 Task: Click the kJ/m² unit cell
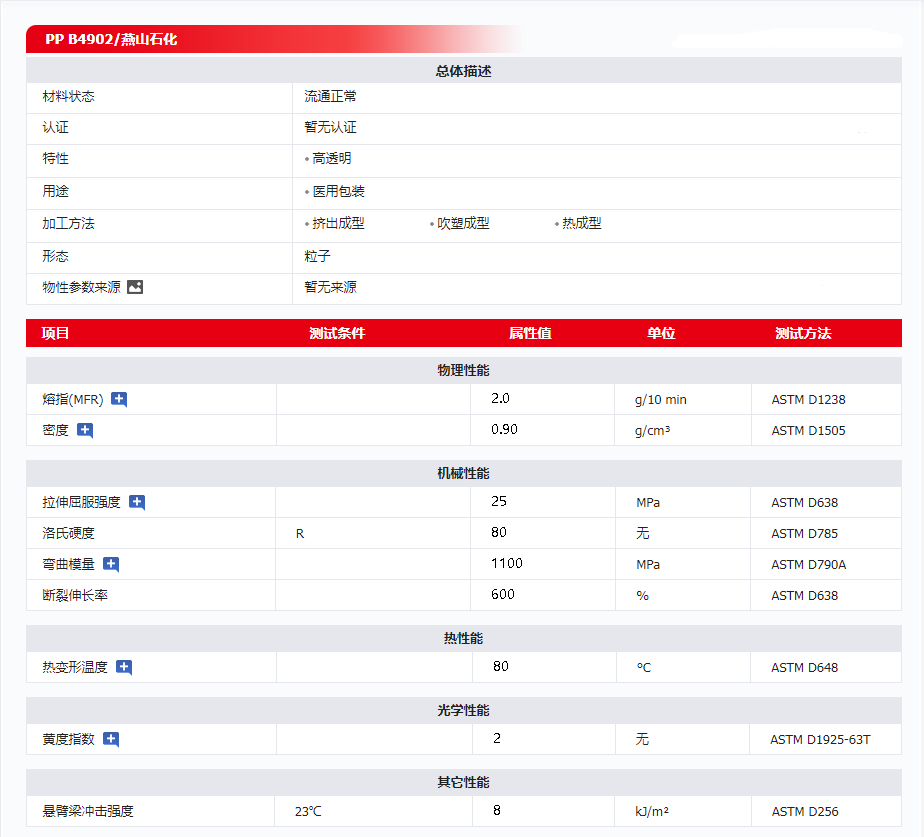click(x=652, y=812)
